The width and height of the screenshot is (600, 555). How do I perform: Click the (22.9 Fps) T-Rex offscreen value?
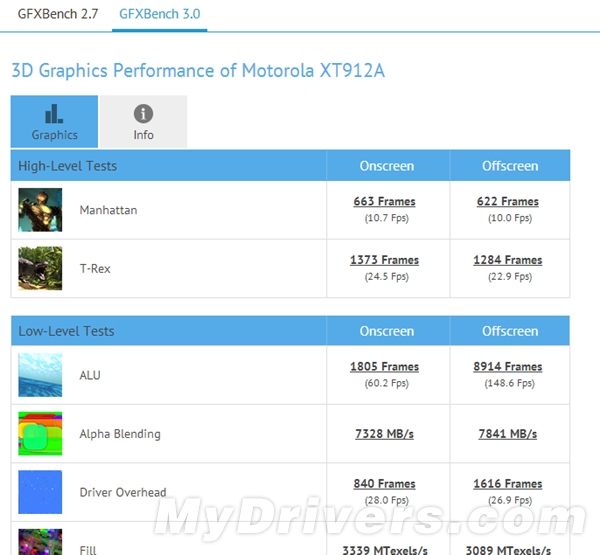pos(510,277)
